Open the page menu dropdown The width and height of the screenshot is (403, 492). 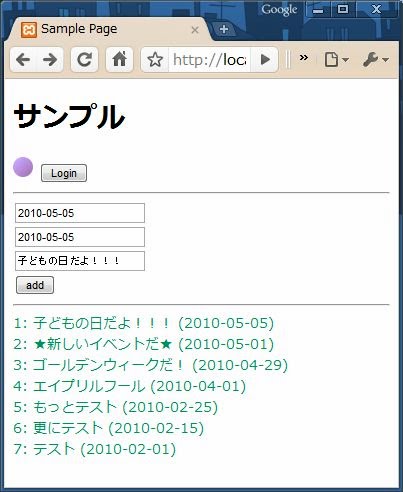(337, 60)
